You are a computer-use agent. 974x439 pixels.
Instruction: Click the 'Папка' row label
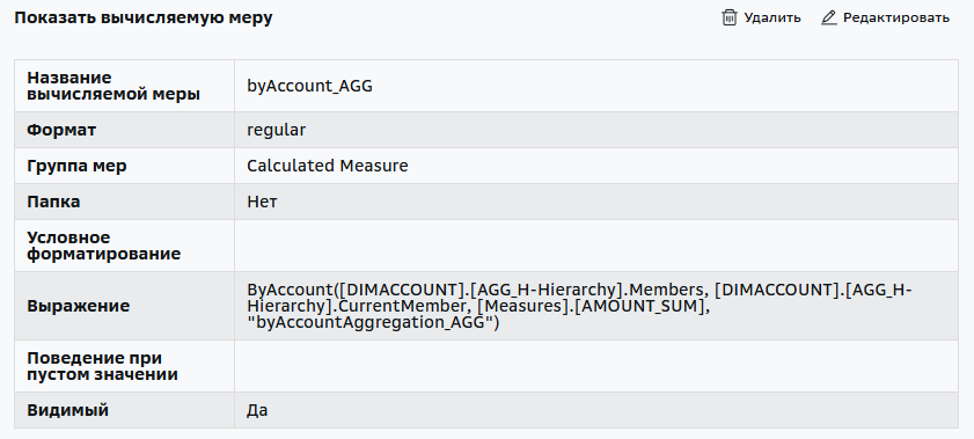(x=53, y=202)
